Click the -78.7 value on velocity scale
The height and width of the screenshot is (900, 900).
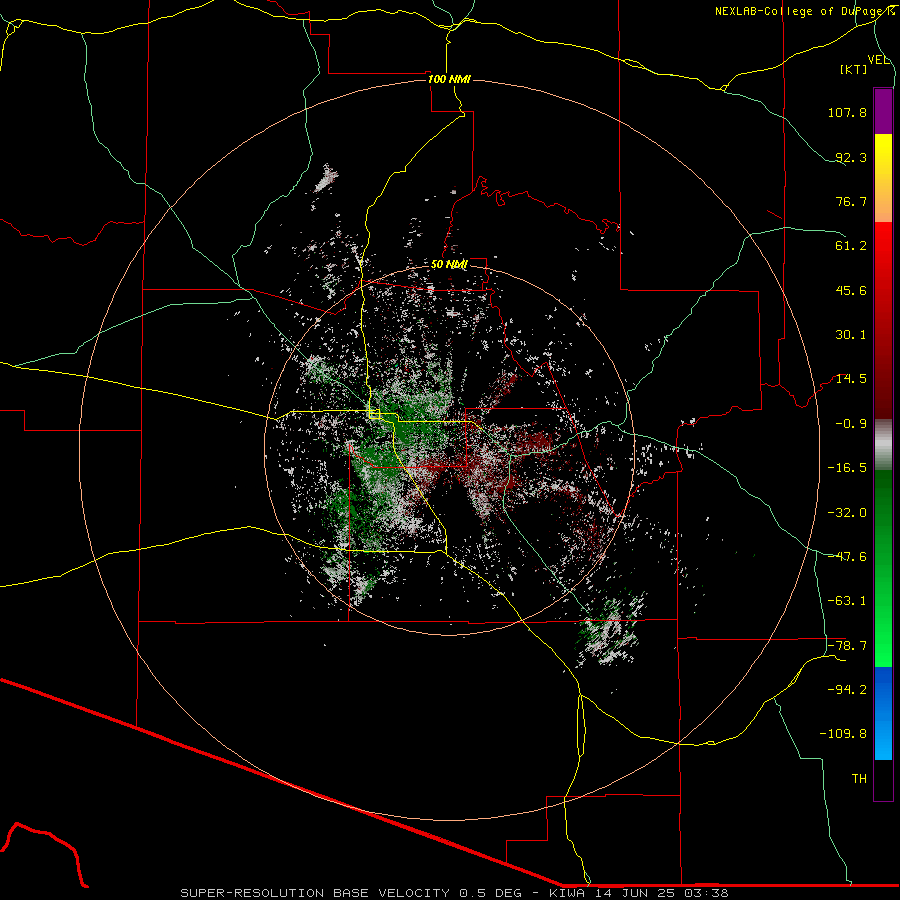tap(847, 646)
